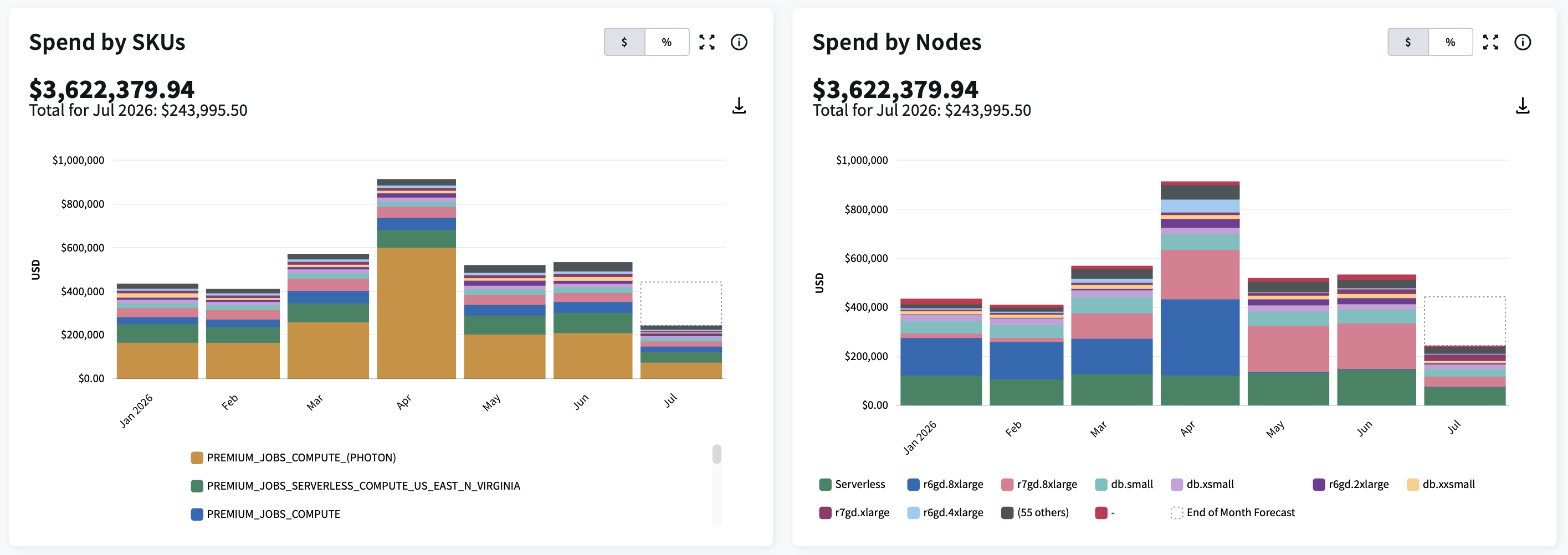
Task: Toggle the dash '-' legend entry
Action: point(1105,512)
